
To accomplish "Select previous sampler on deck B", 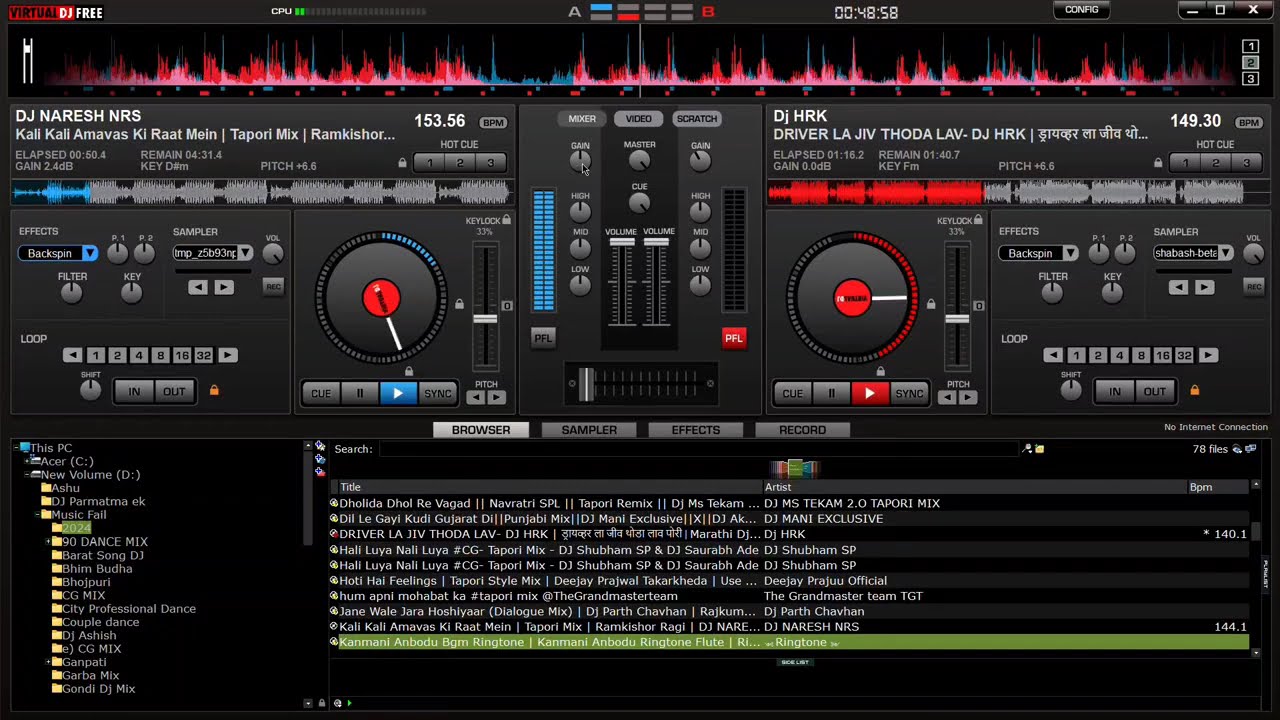I will (x=1179, y=287).
